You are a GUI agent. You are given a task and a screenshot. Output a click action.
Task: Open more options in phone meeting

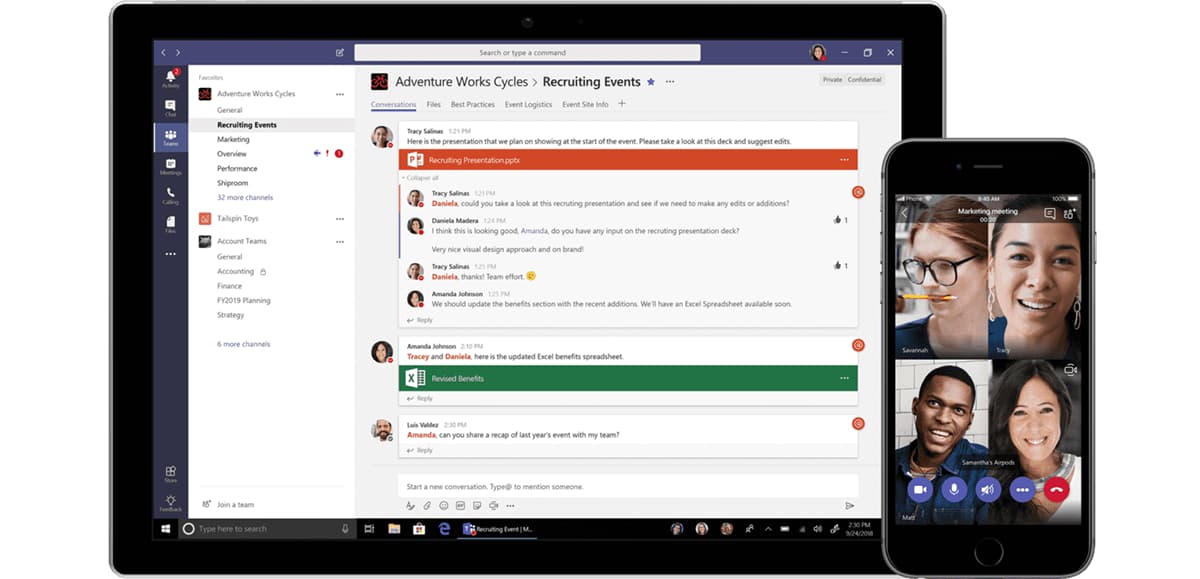tap(1022, 489)
